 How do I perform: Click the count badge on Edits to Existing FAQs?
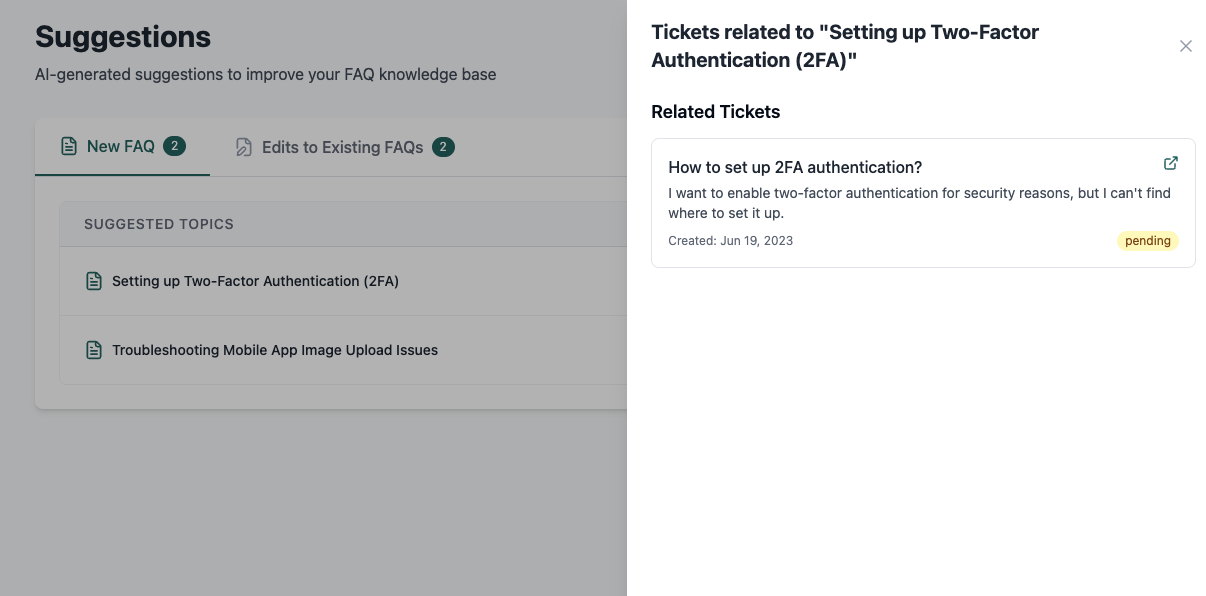click(x=443, y=147)
